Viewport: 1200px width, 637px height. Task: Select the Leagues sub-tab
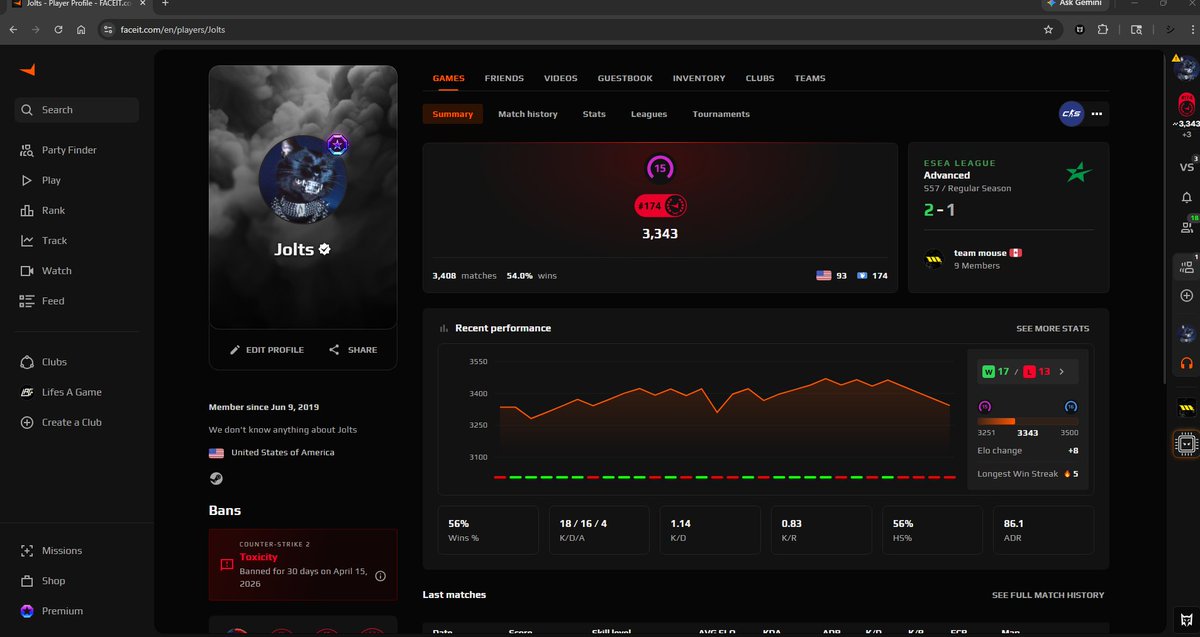point(649,114)
